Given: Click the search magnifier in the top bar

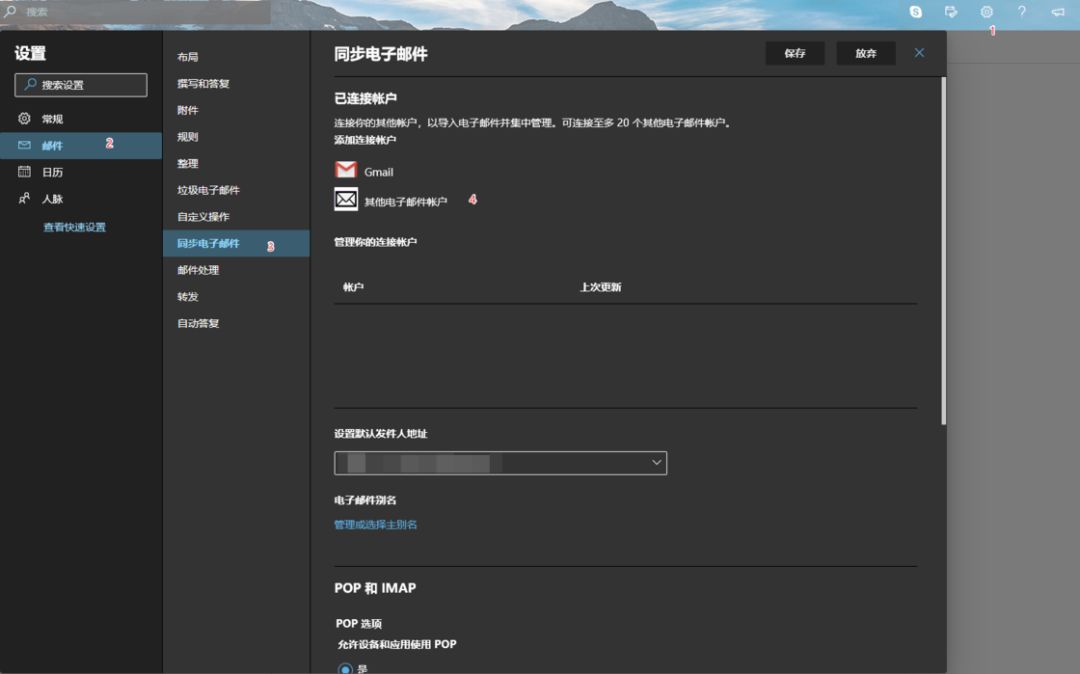Looking at the screenshot, I should (x=10, y=12).
